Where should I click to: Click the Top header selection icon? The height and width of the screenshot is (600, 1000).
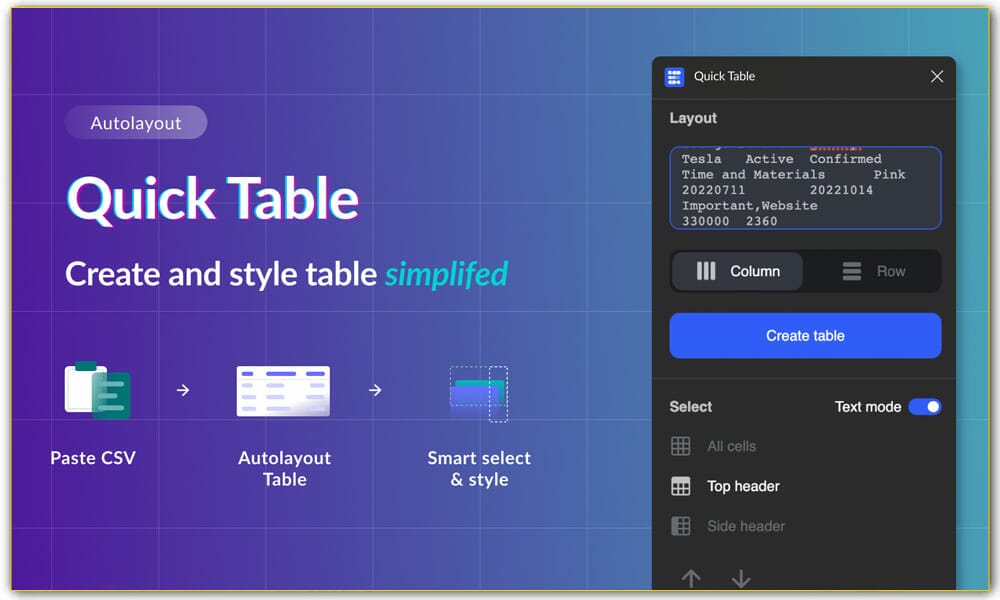click(x=683, y=486)
